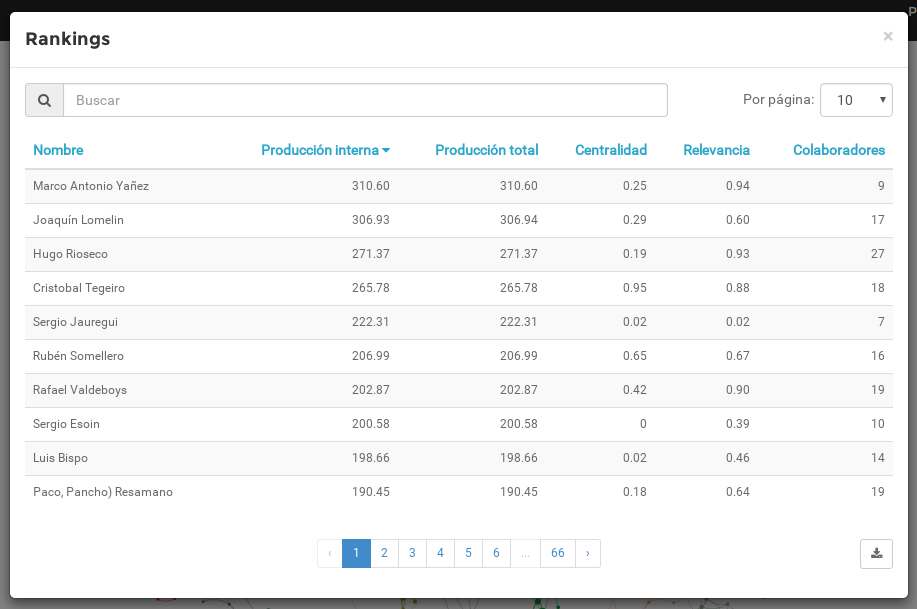The height and width of the screenshot is (609, 917).
Task: Go to page 2
Action: click(x=384, y=553)
